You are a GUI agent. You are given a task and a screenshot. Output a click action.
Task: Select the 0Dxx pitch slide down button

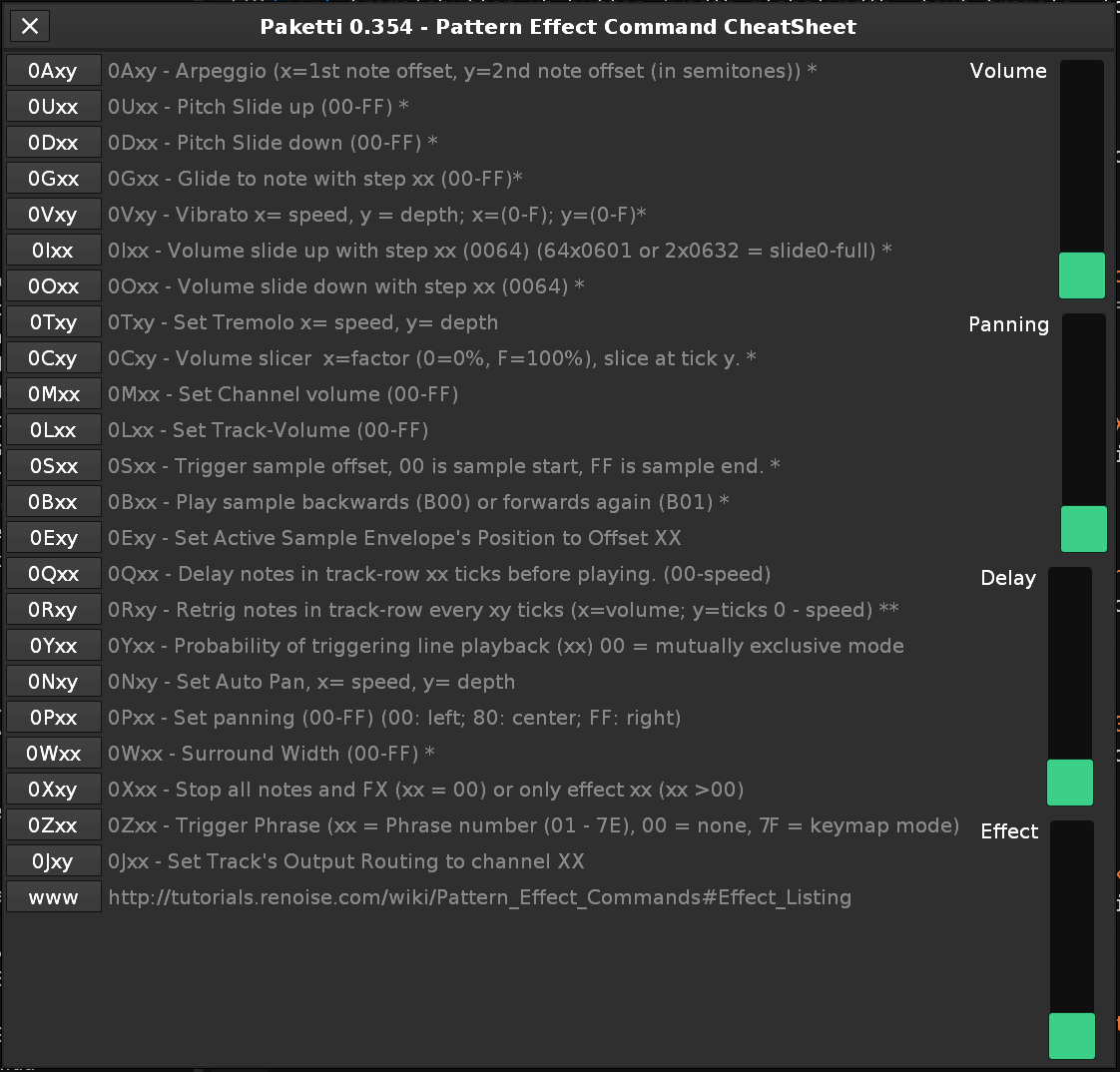[54, 143]
